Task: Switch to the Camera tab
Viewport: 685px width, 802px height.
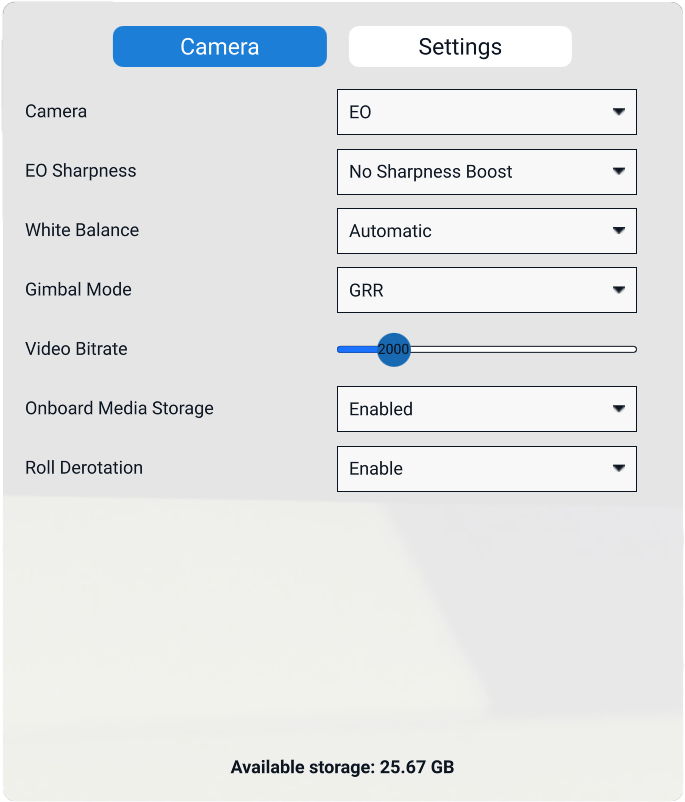Action: click(x=220, y=47)
